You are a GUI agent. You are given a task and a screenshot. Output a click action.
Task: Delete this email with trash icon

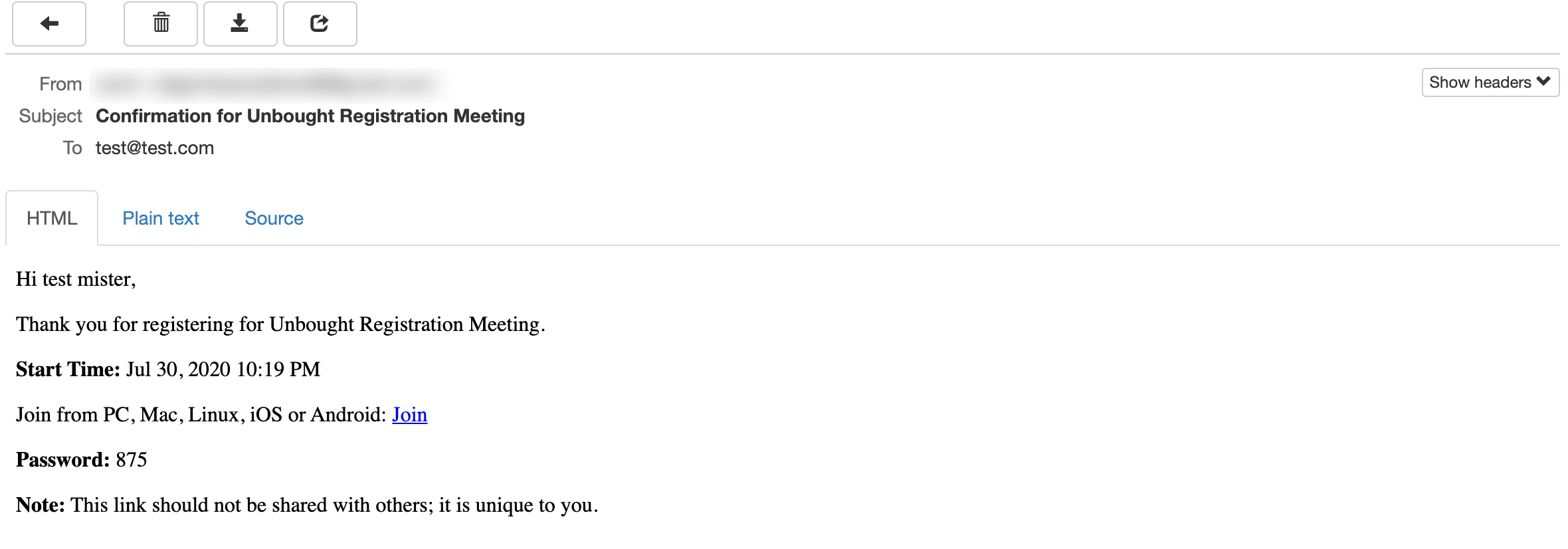coord(161,24)
